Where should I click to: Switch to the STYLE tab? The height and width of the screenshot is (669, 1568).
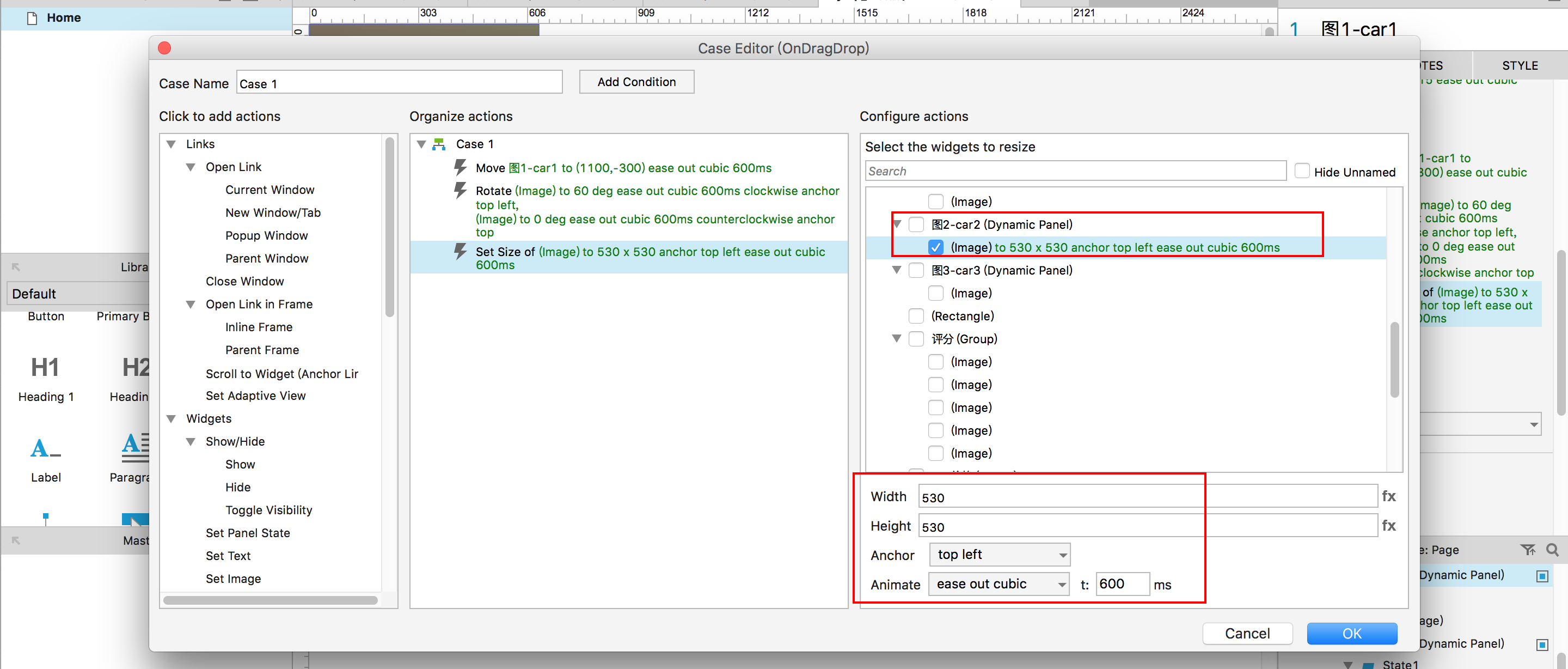click(x=1520, y=65)
